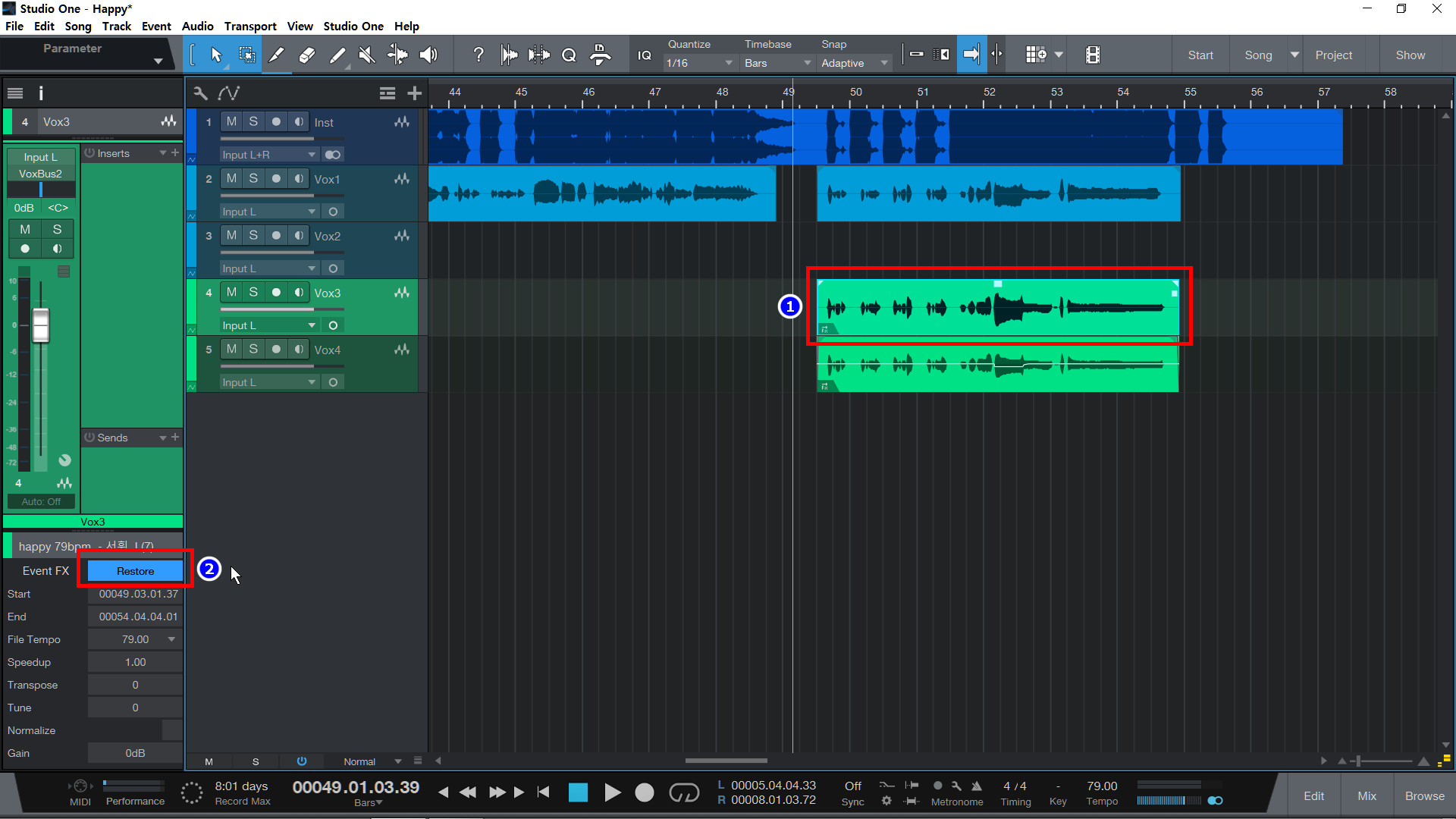
Task: Open the Quantize 1/16 dropdown
Action: 698,63
